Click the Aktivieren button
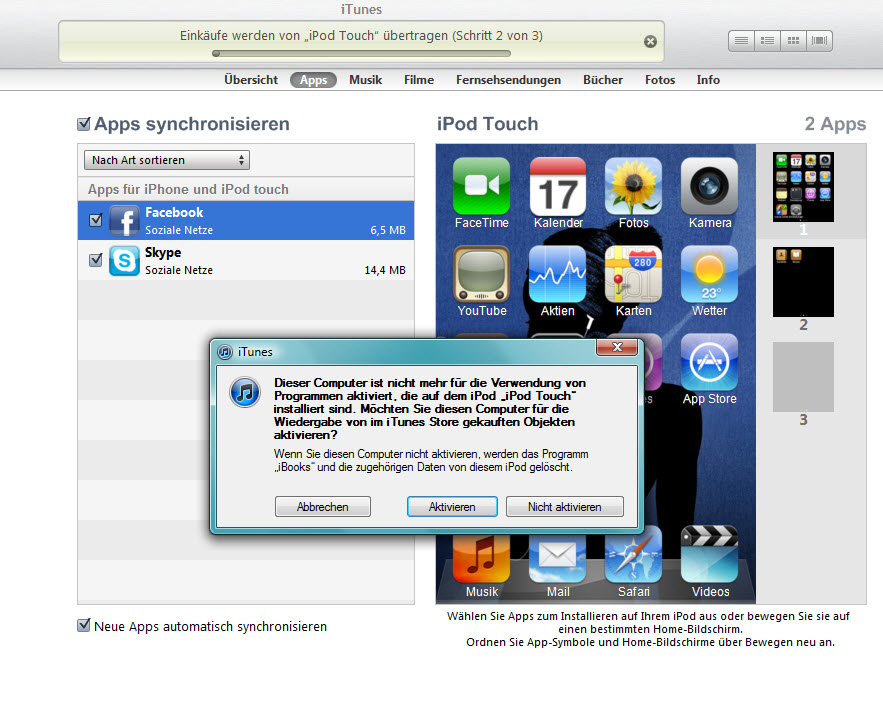Image resolution: width=883 pixels, height=719 pixels. click(x=452, y=507)
